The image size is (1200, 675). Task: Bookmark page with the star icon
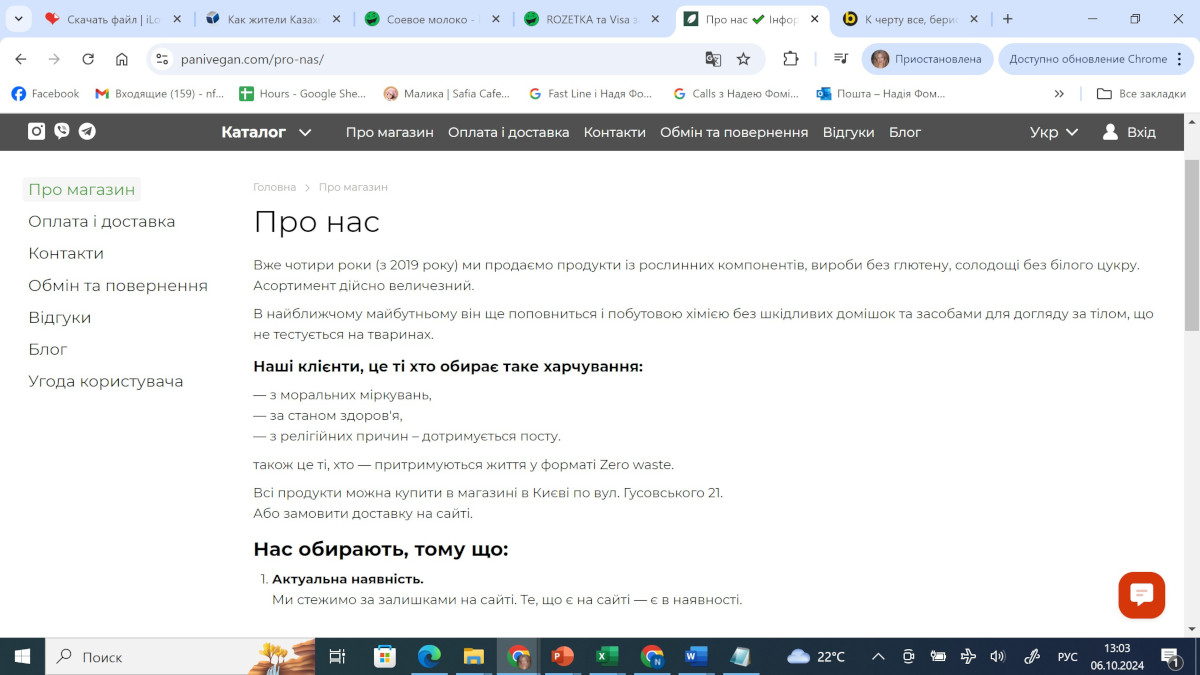tap(743, 59)
